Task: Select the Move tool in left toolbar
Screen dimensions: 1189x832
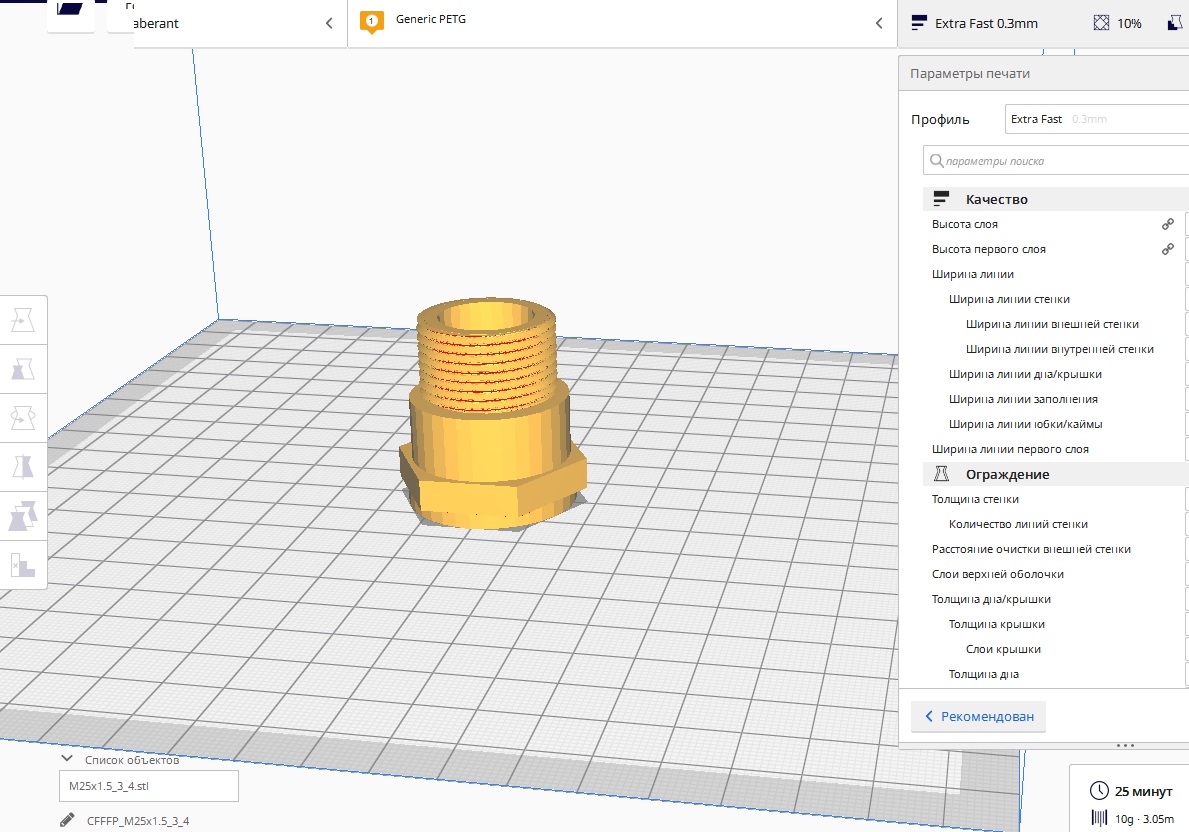Action: 23,320
